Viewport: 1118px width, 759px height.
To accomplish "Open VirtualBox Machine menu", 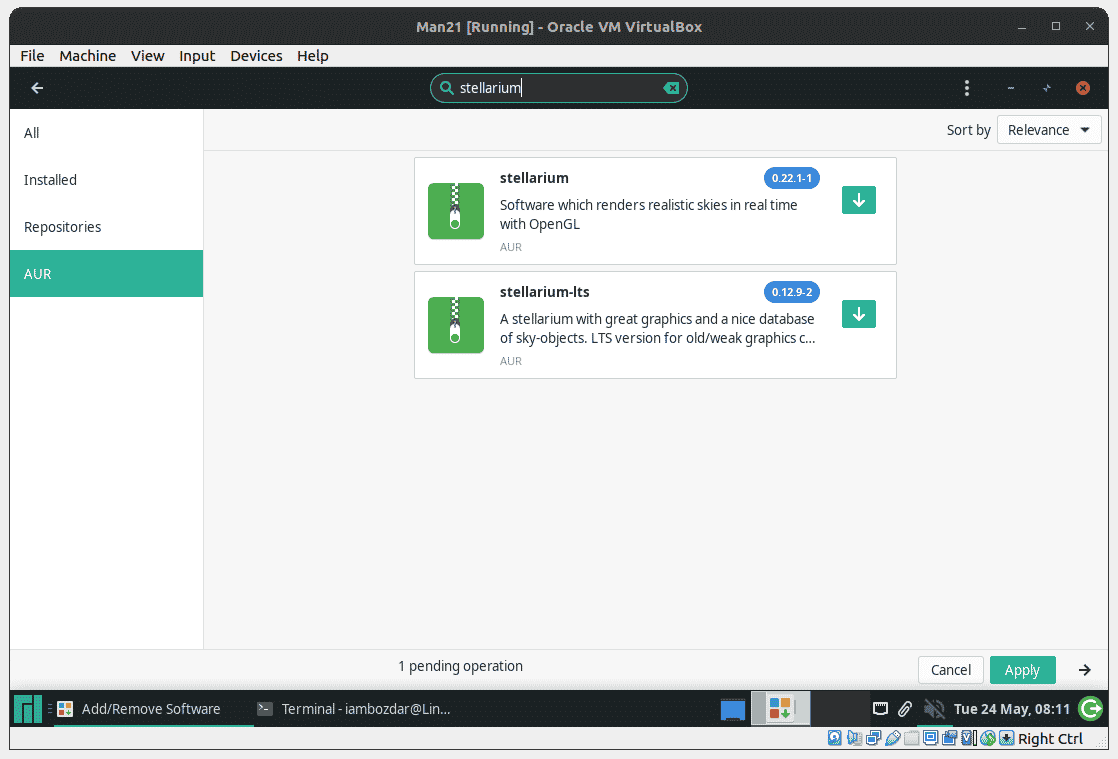I will (88, 56).
